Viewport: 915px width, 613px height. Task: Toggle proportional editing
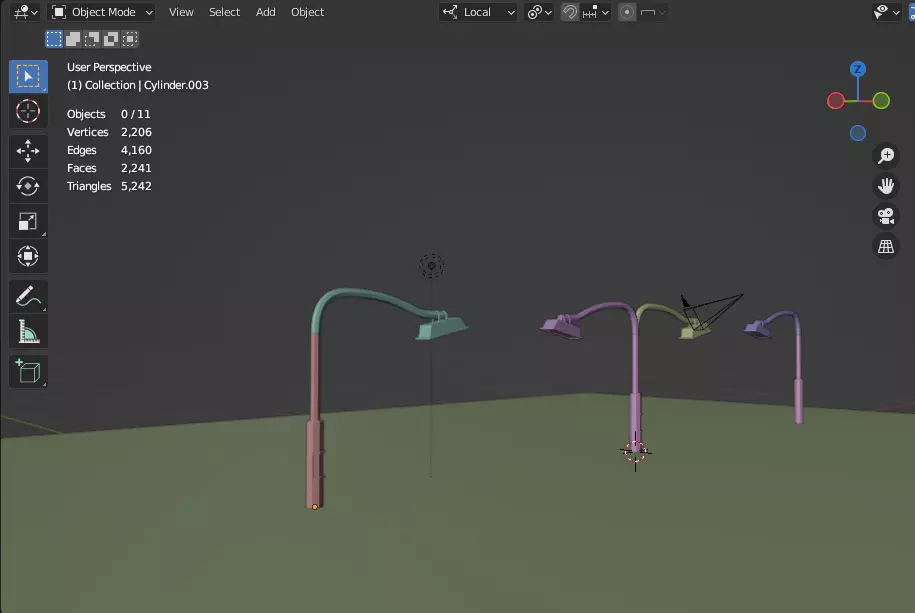point(627,12)
